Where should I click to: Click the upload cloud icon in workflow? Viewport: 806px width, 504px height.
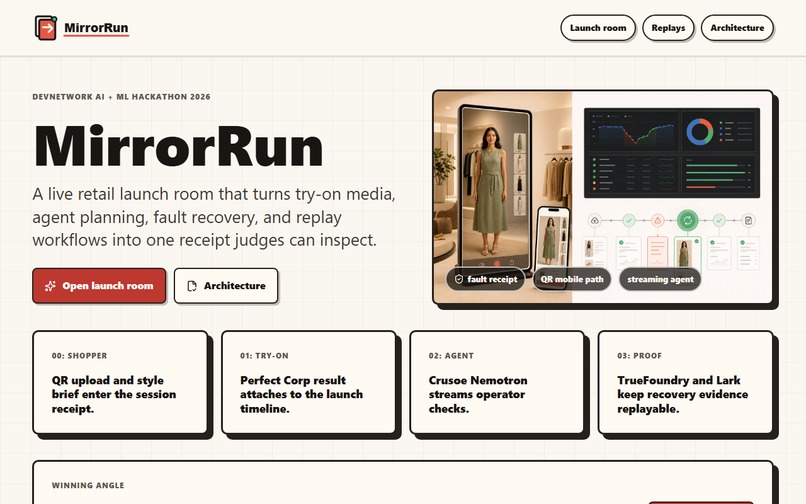(x=595, y=221)
